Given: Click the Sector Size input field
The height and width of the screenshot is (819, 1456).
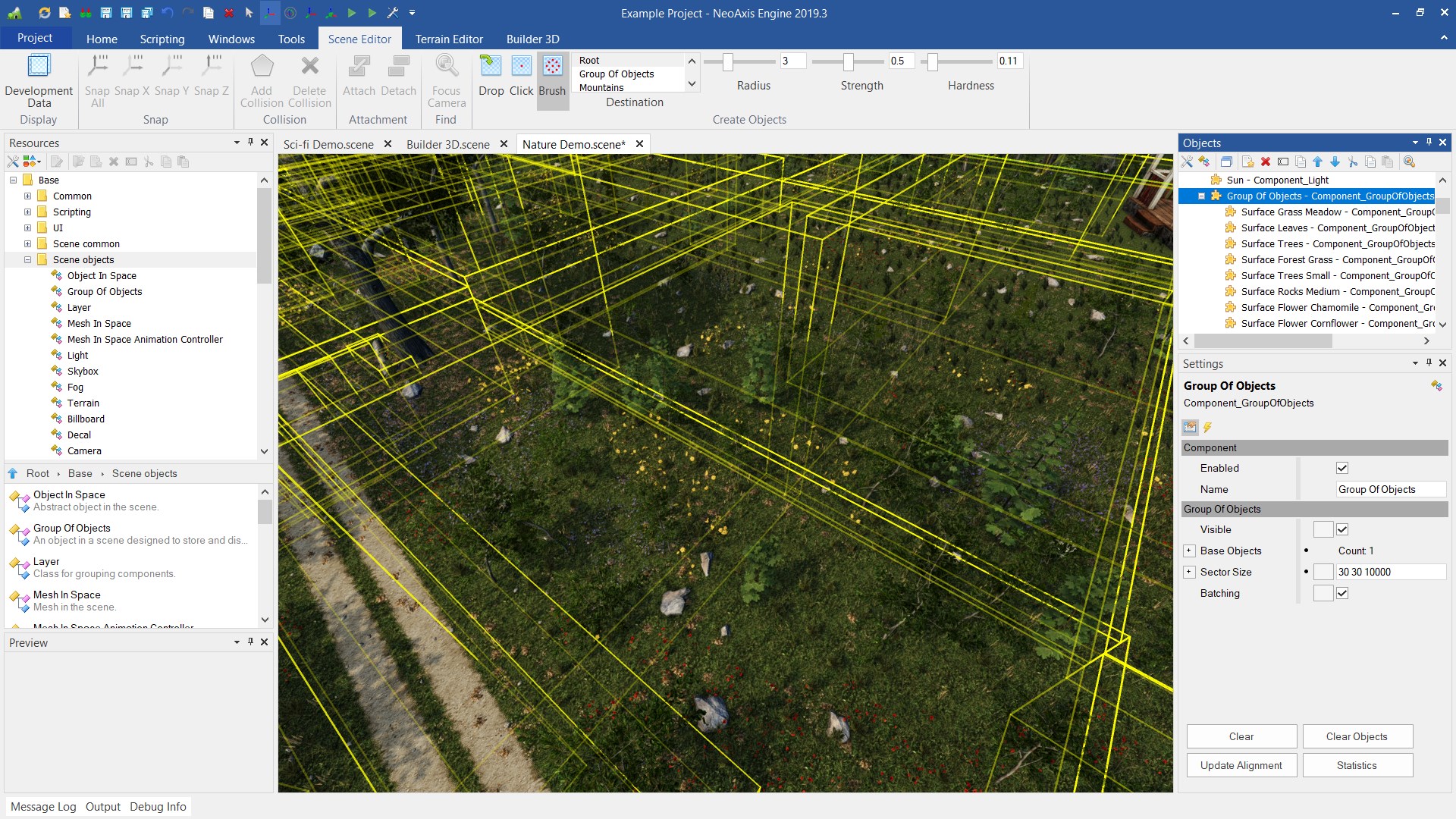Looking at the screenshot, I should 1390,572.
